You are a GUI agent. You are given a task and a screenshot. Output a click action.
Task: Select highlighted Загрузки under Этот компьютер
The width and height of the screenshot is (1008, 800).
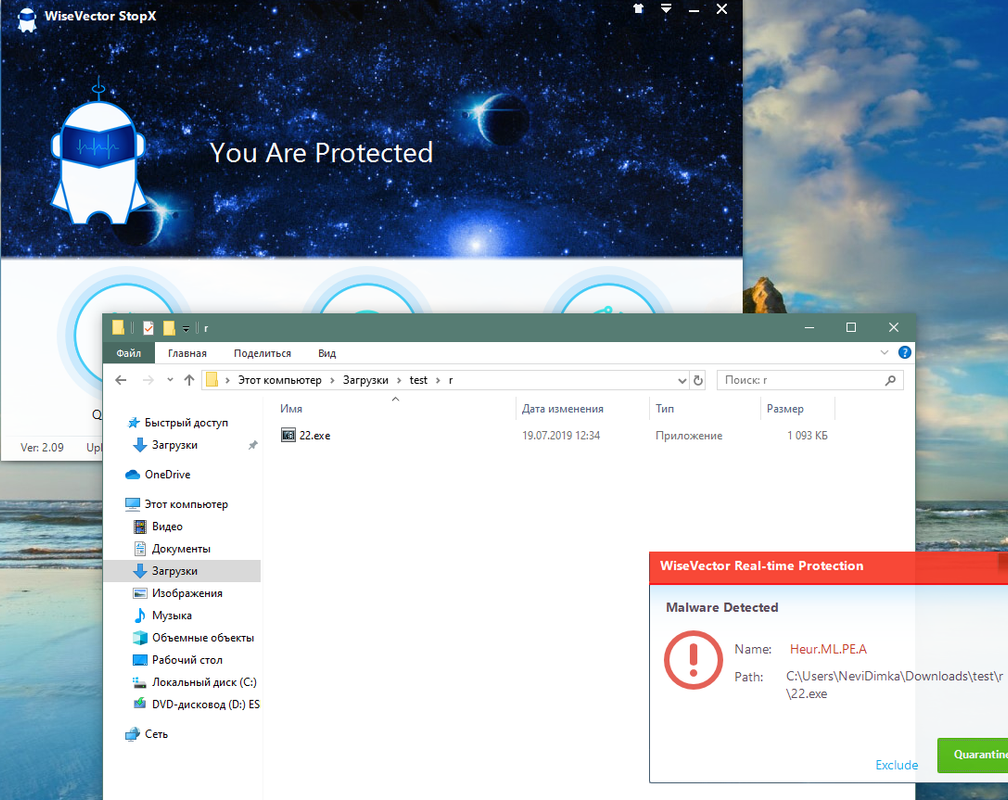(174, 571)
